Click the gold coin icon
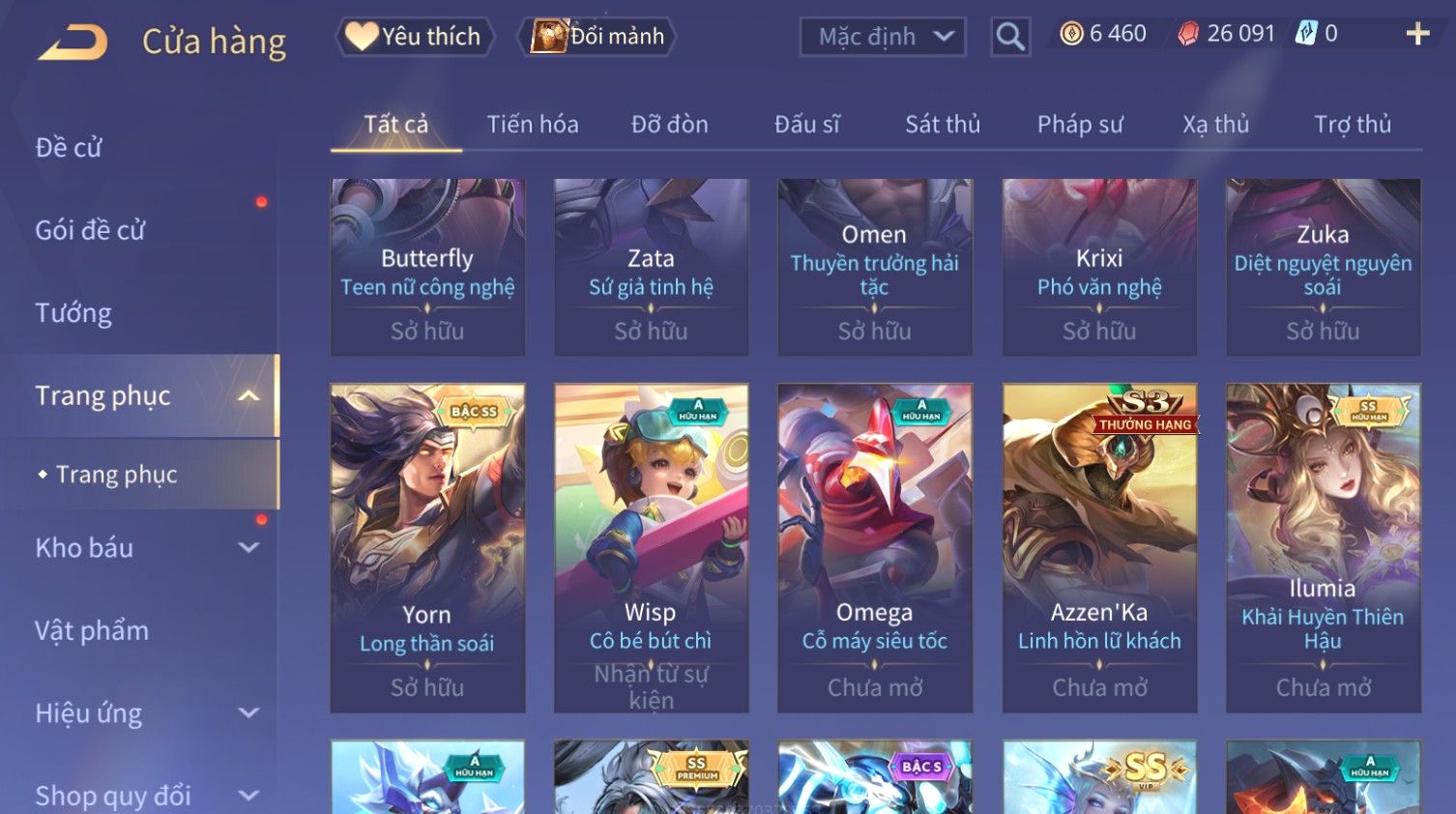 (x=1071, y=34)
